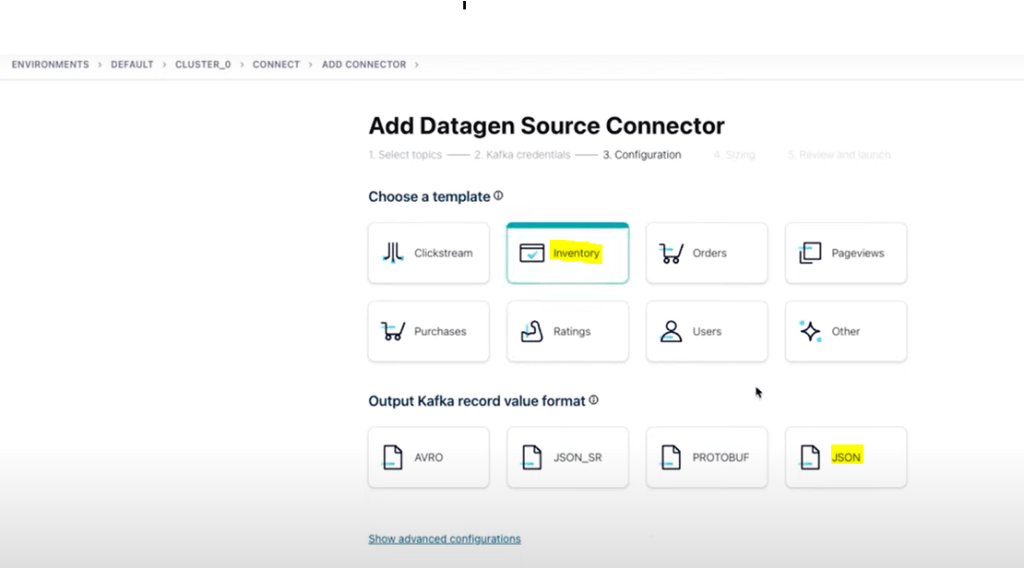Image resolution: width=1024 pixels, height=568 pixels.
Task: Pick the Pageviews template icon
Action: click(810, 253)
